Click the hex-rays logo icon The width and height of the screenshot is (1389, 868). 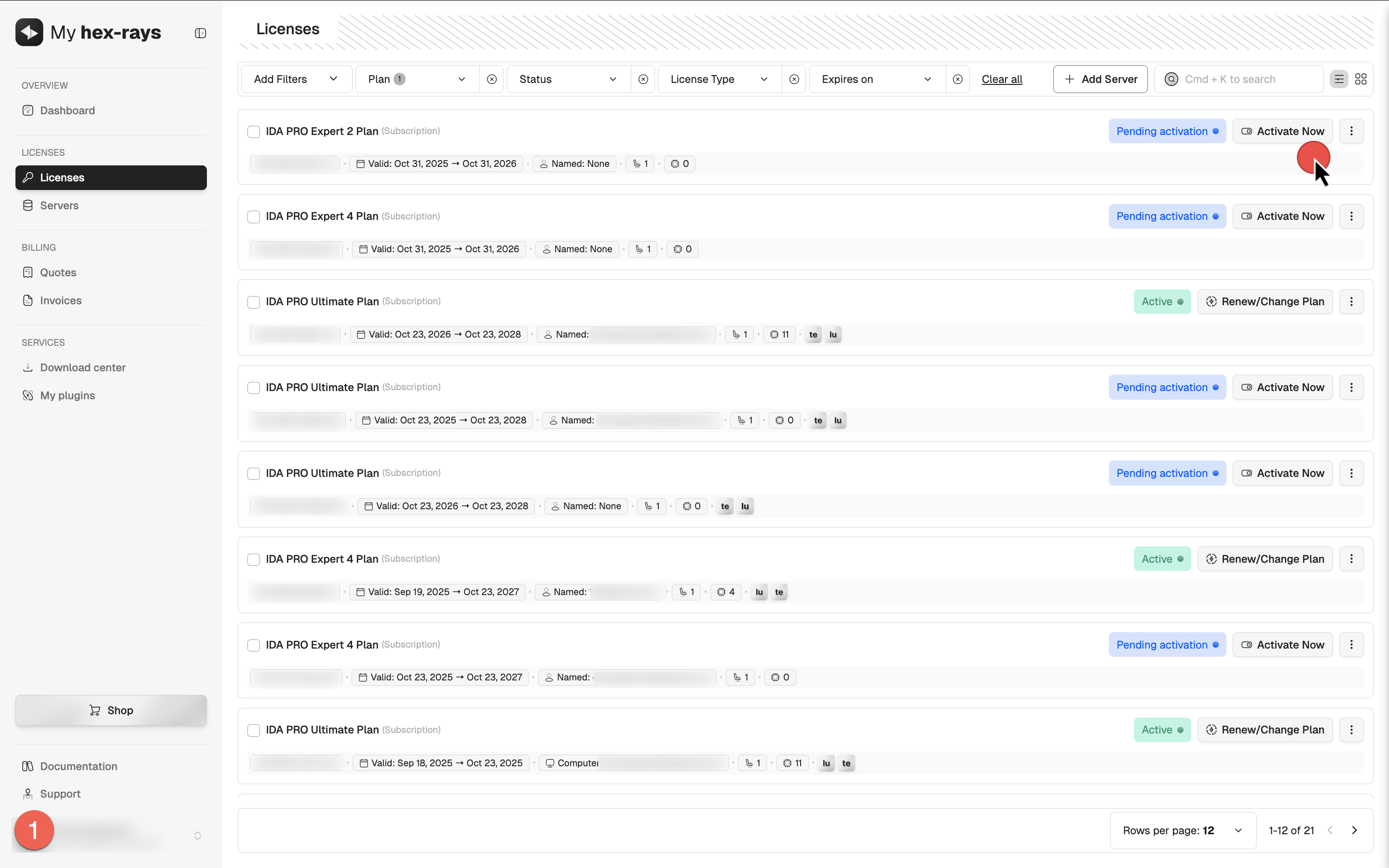coord(29,32)
